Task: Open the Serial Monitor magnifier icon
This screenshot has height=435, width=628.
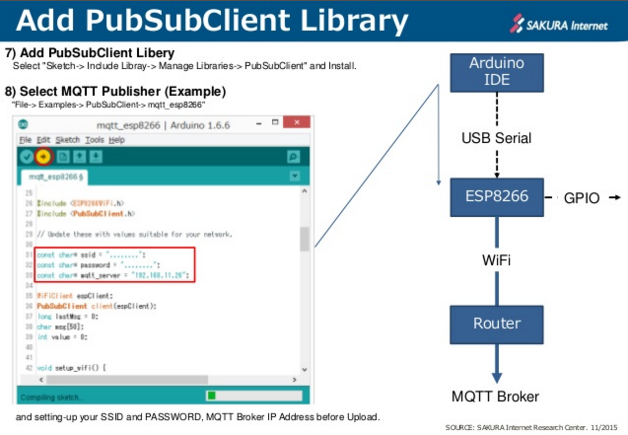Action: click(293, 157)
